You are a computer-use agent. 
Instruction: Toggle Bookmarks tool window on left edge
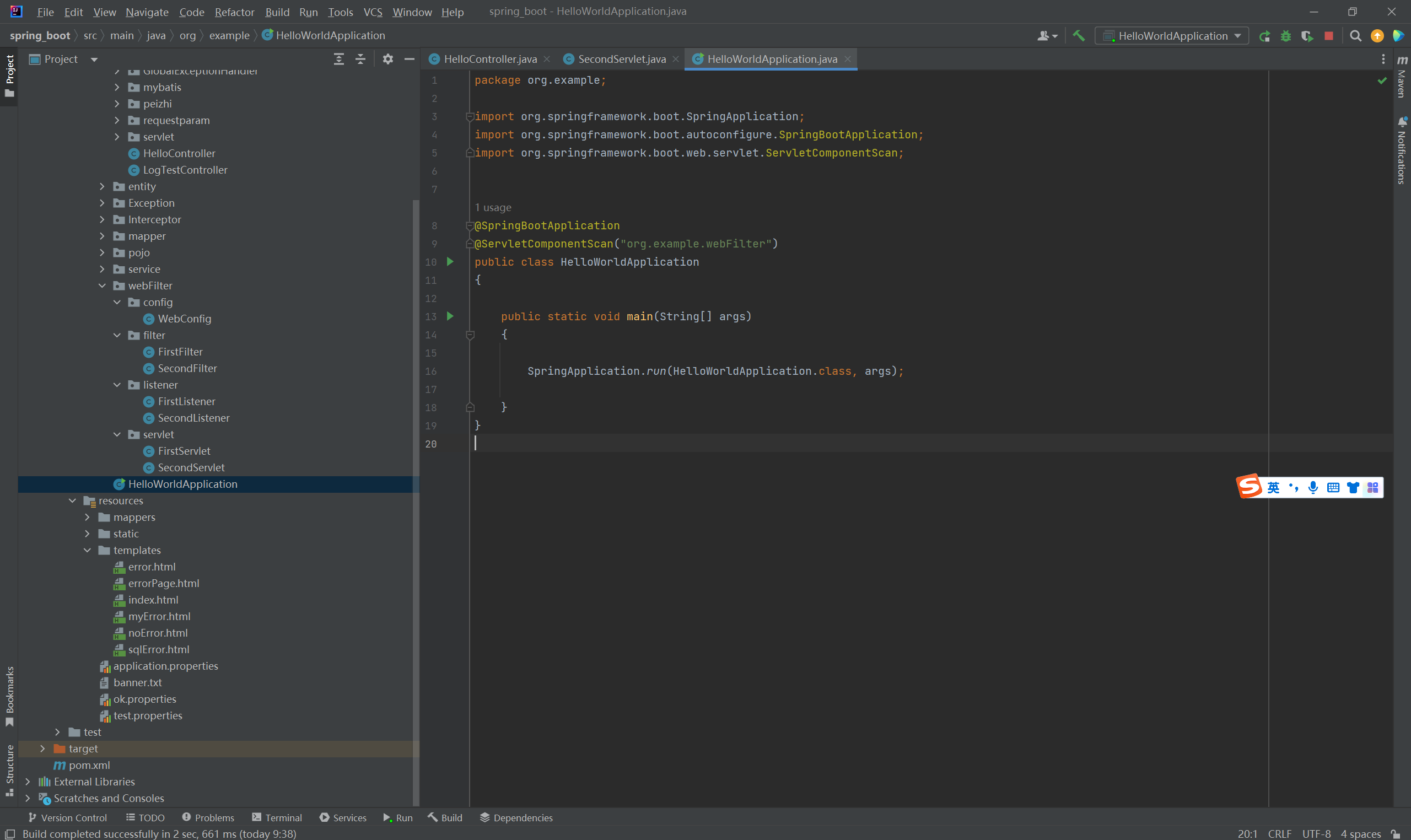[9, 696]
